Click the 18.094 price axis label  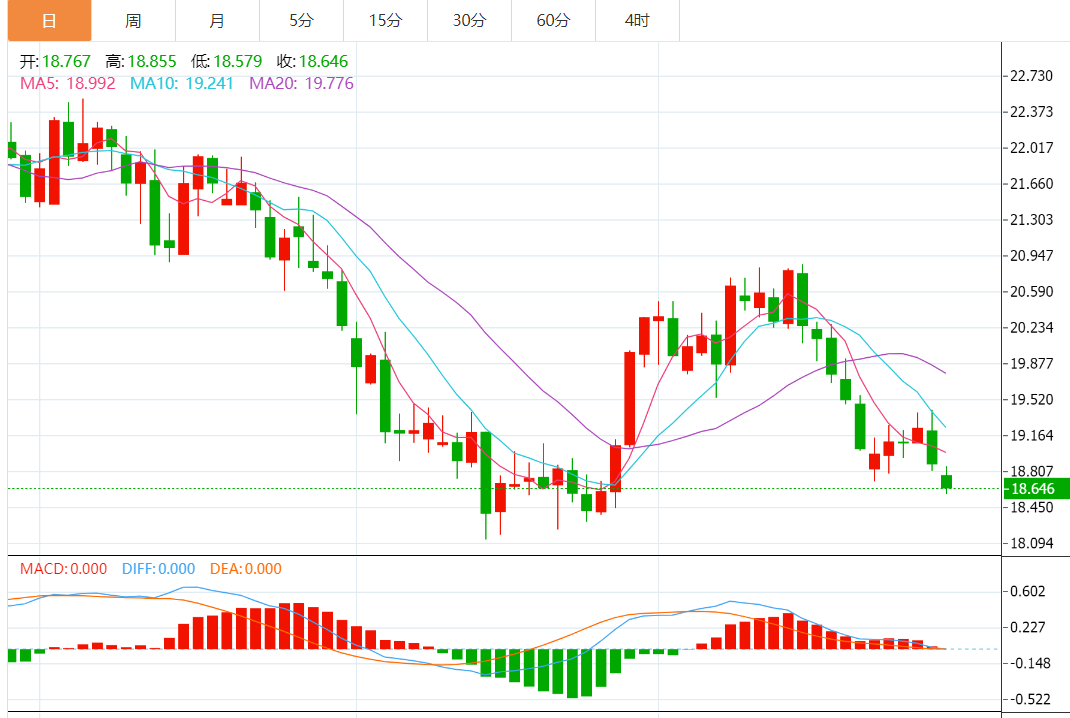point(1031,543)
